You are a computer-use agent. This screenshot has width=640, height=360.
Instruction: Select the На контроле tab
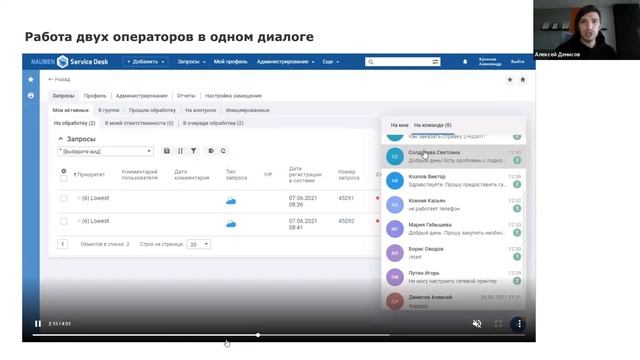[x=200, y=110]
